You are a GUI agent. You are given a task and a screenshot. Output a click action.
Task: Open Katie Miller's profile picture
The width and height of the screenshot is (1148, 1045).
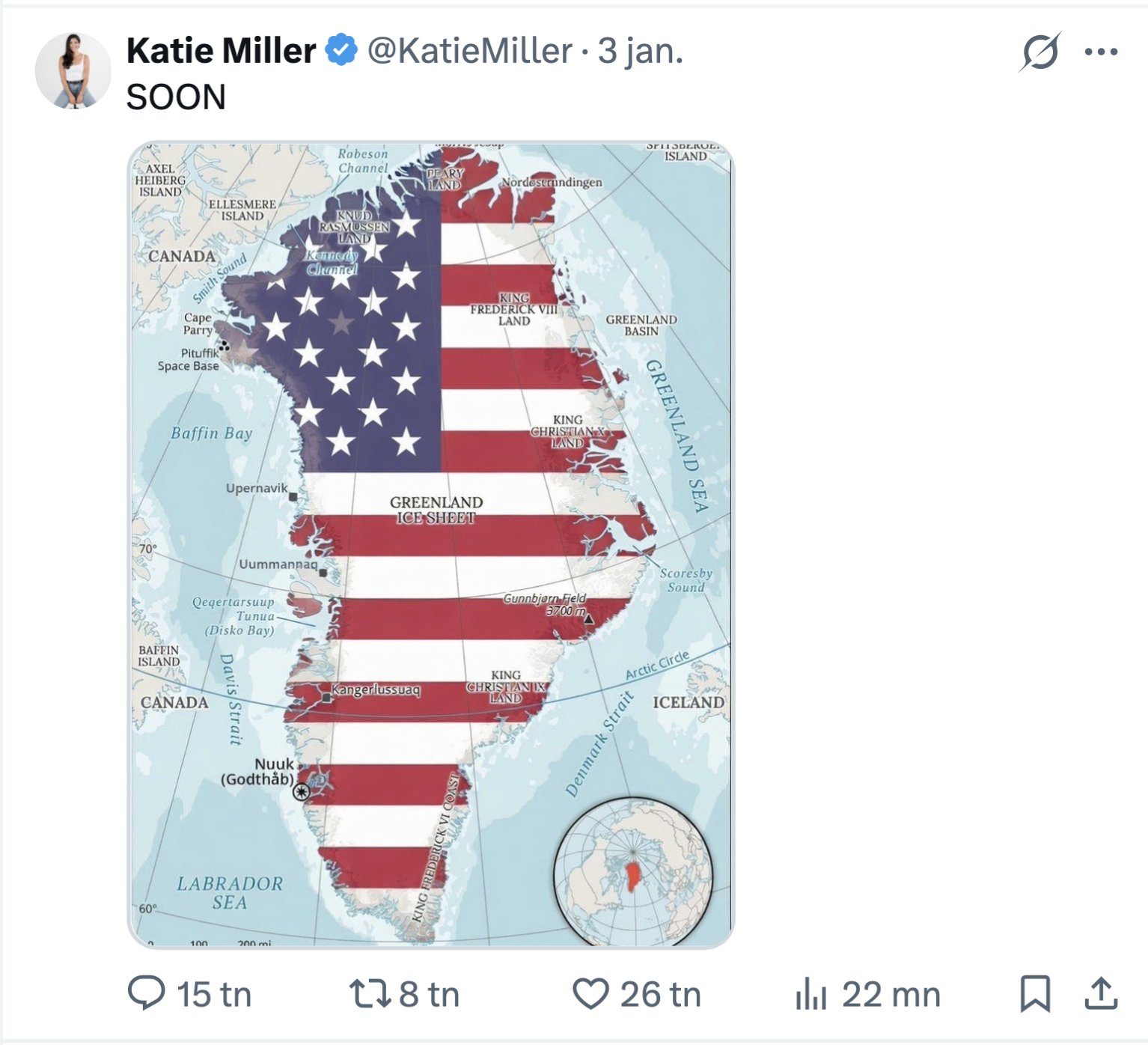pyautogui.click(x=73, y=71)
